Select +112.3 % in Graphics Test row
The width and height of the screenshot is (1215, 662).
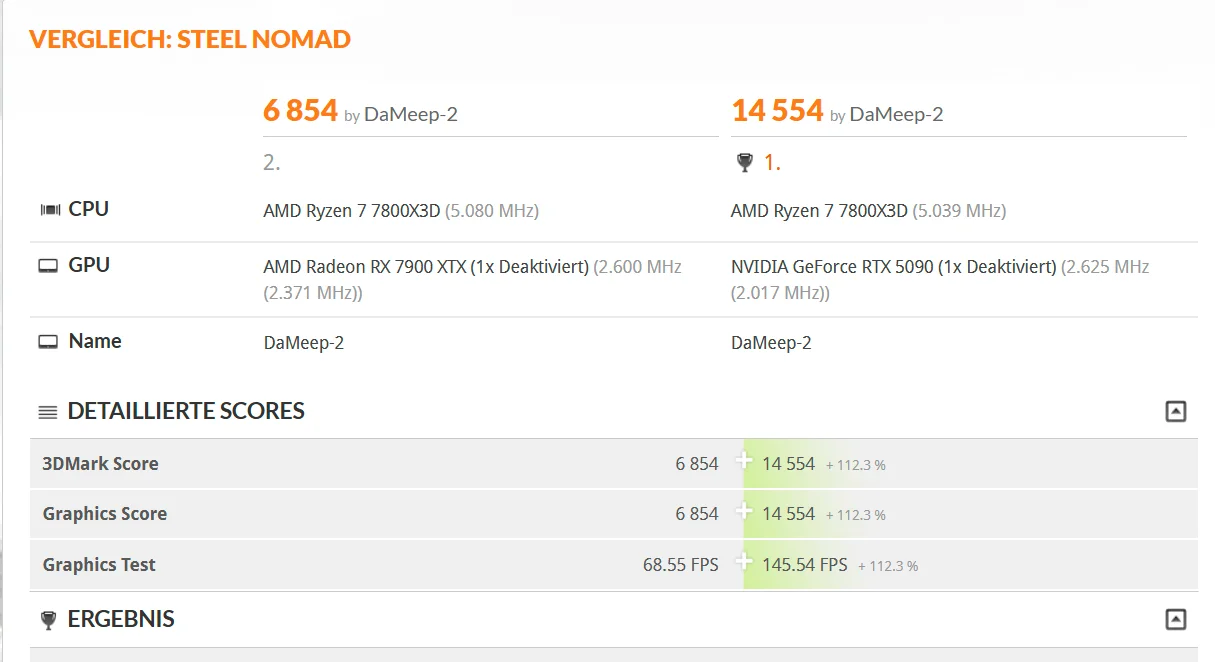pos(888,566)
